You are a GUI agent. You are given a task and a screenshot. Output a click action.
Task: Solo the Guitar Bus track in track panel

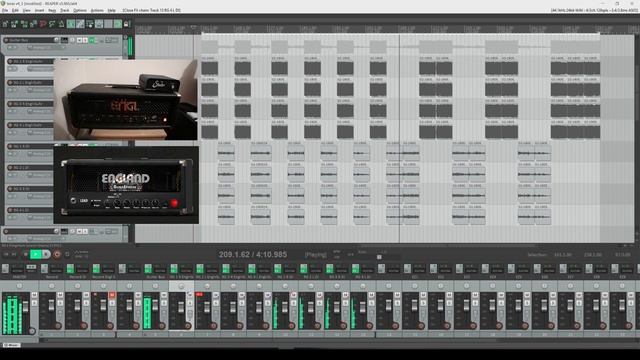[x=85, y=40]
